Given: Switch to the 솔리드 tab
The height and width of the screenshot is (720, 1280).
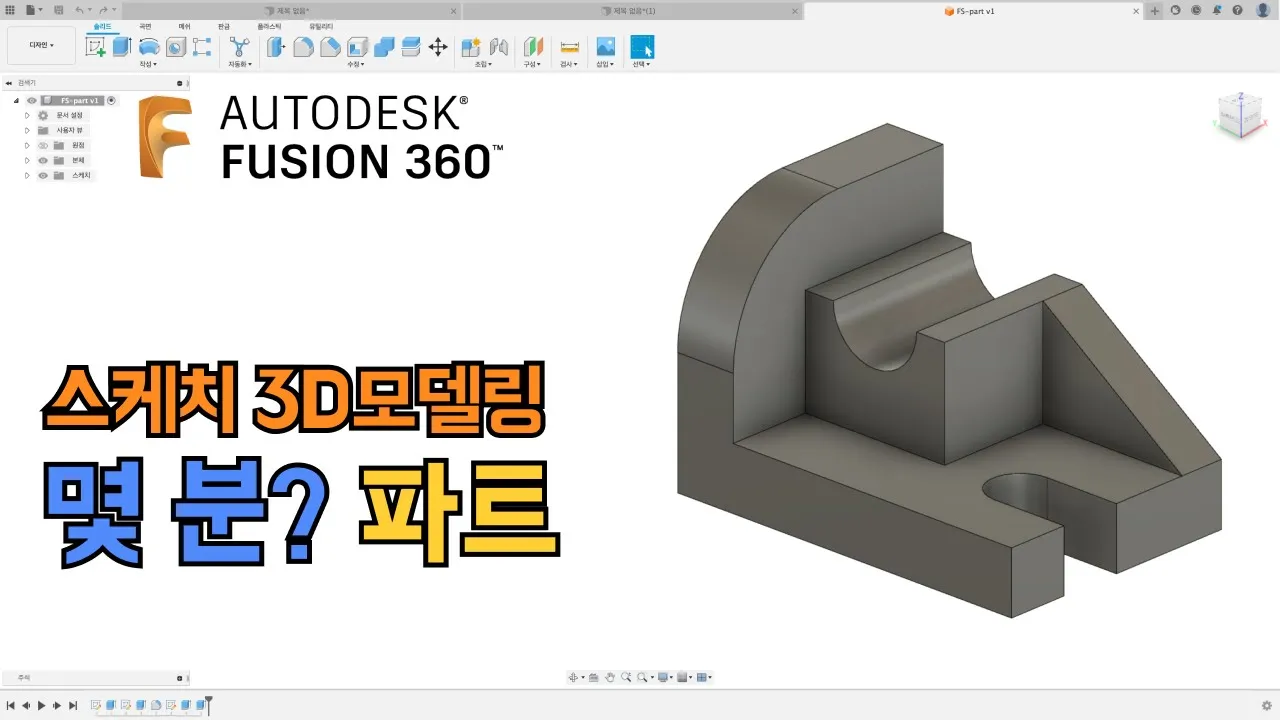Looking at the screenshot, I should pyautogui.click(x=102, y=26).
